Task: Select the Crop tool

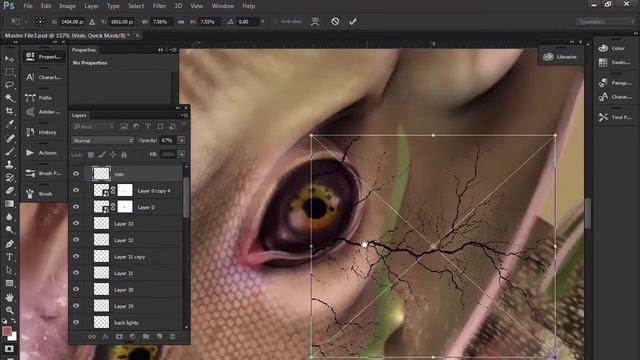Action: 9,111
